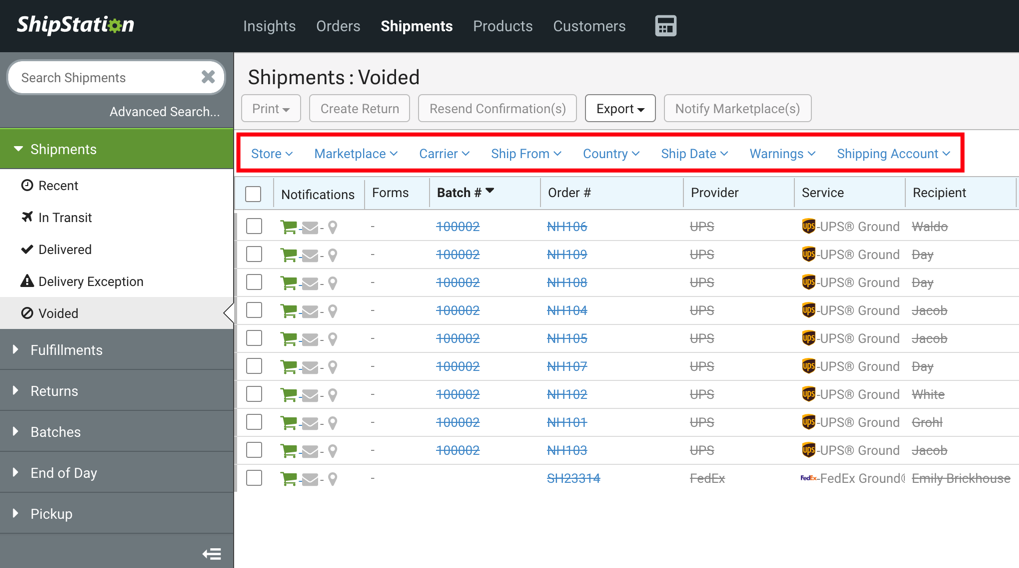Go to the Orders tab
This screenshot has height=568, width=1019.
pyautogui.click(x=338, y=26)
